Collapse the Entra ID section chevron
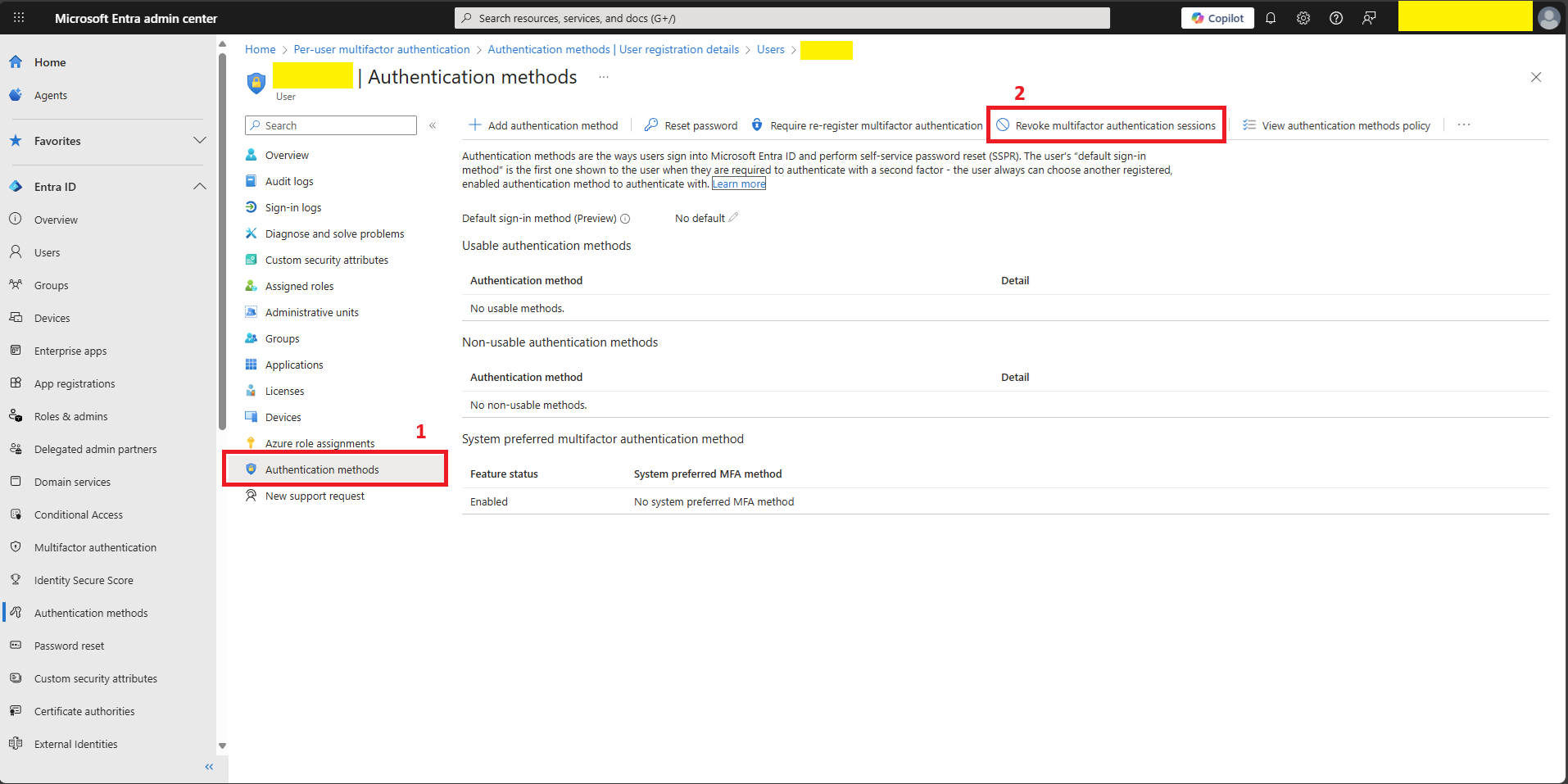 [x=199, y=186]
